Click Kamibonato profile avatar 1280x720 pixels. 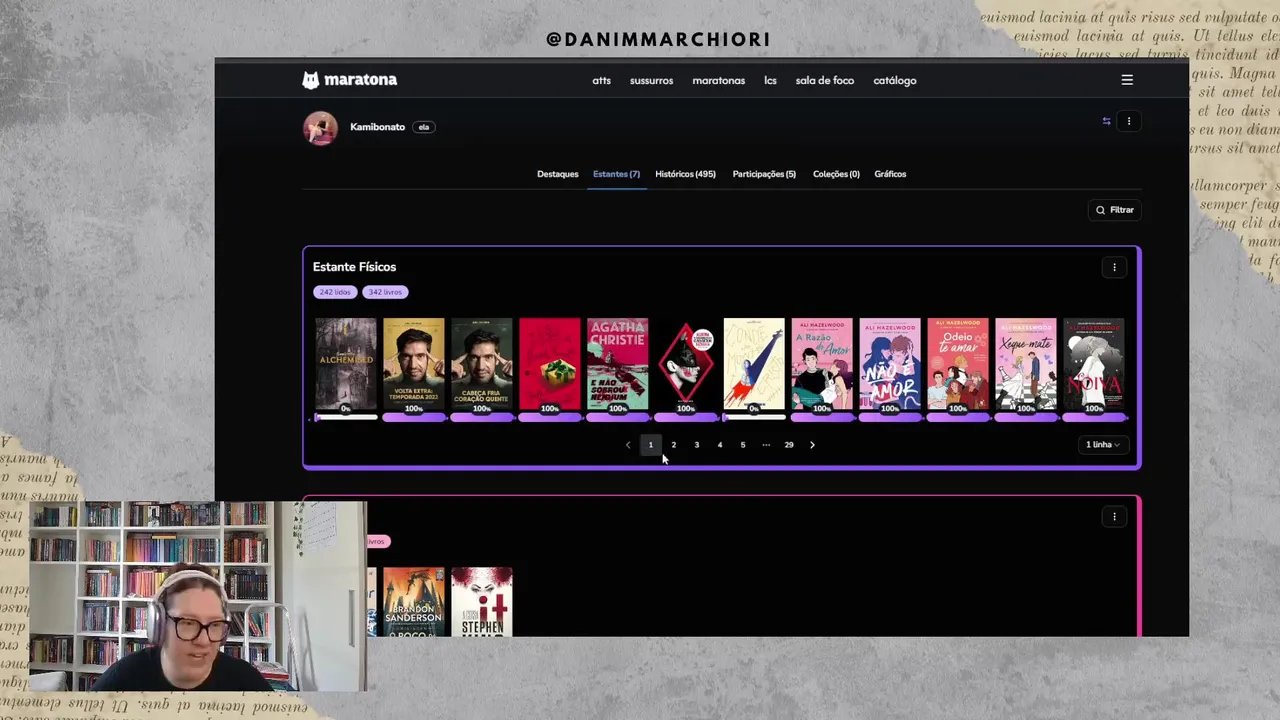point(320,128)
